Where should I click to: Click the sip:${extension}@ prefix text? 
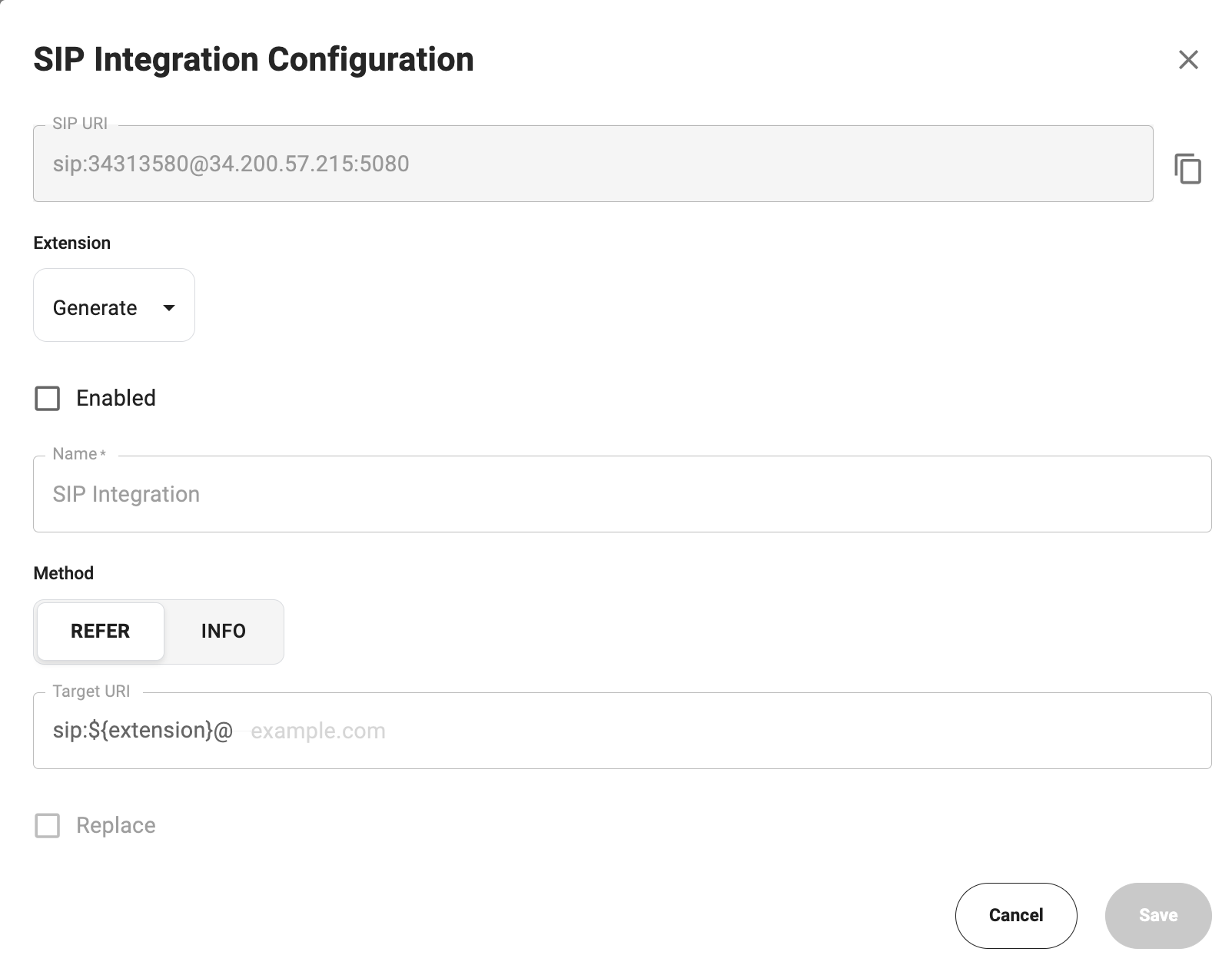[x=143, y=731]
